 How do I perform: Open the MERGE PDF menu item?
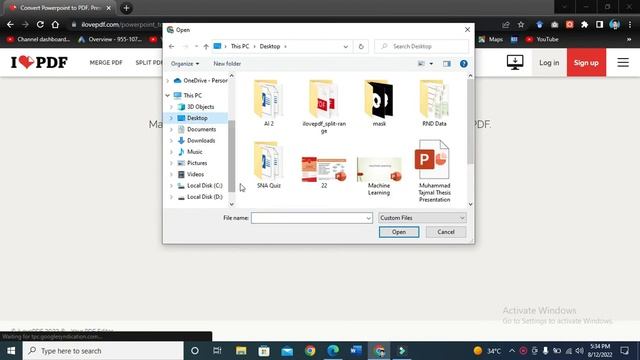[x=106, y=62]
